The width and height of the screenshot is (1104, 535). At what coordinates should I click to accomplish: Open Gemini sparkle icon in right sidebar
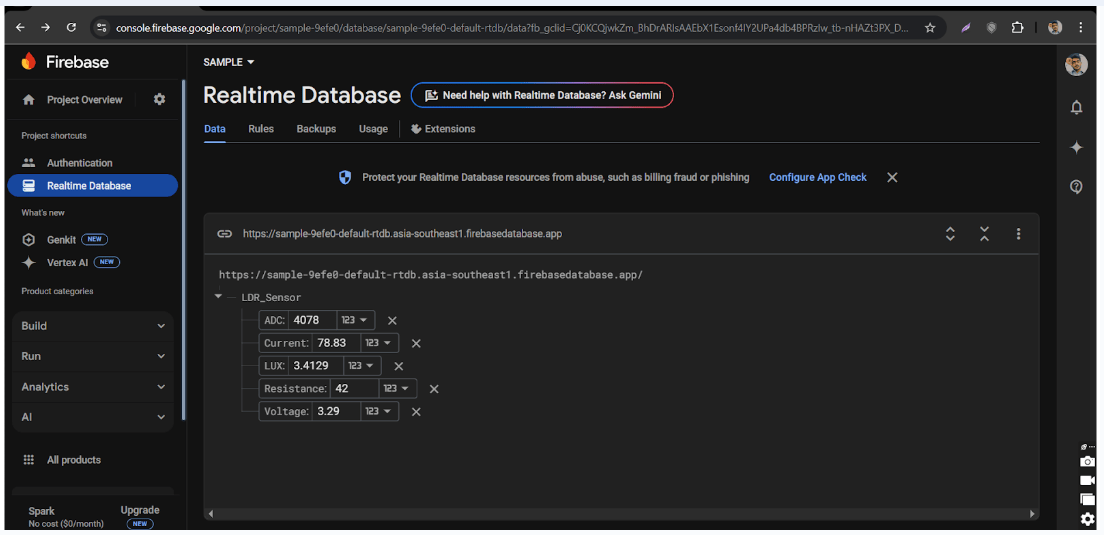point(1076,147)
